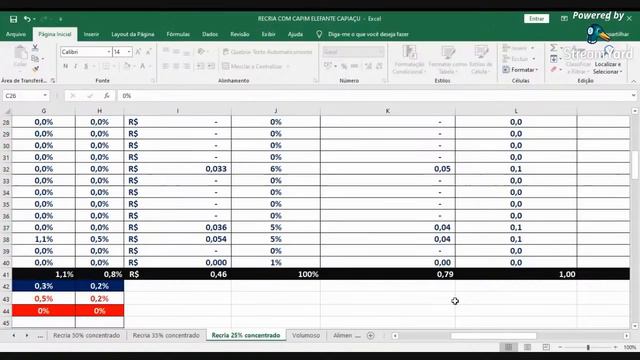Image resolution: width=640 pixels, height=360 pixels.
Task: Decrease decimal places
Action: click(x=379, y=66)
